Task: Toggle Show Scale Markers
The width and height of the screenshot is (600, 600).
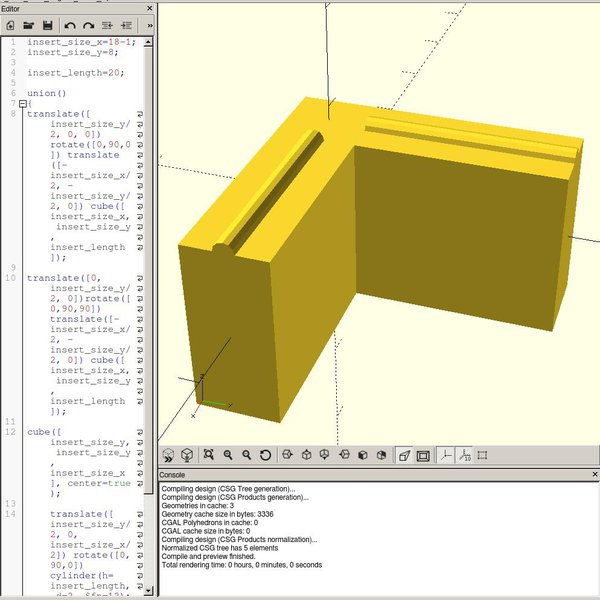Action: (x=464, y=455)
